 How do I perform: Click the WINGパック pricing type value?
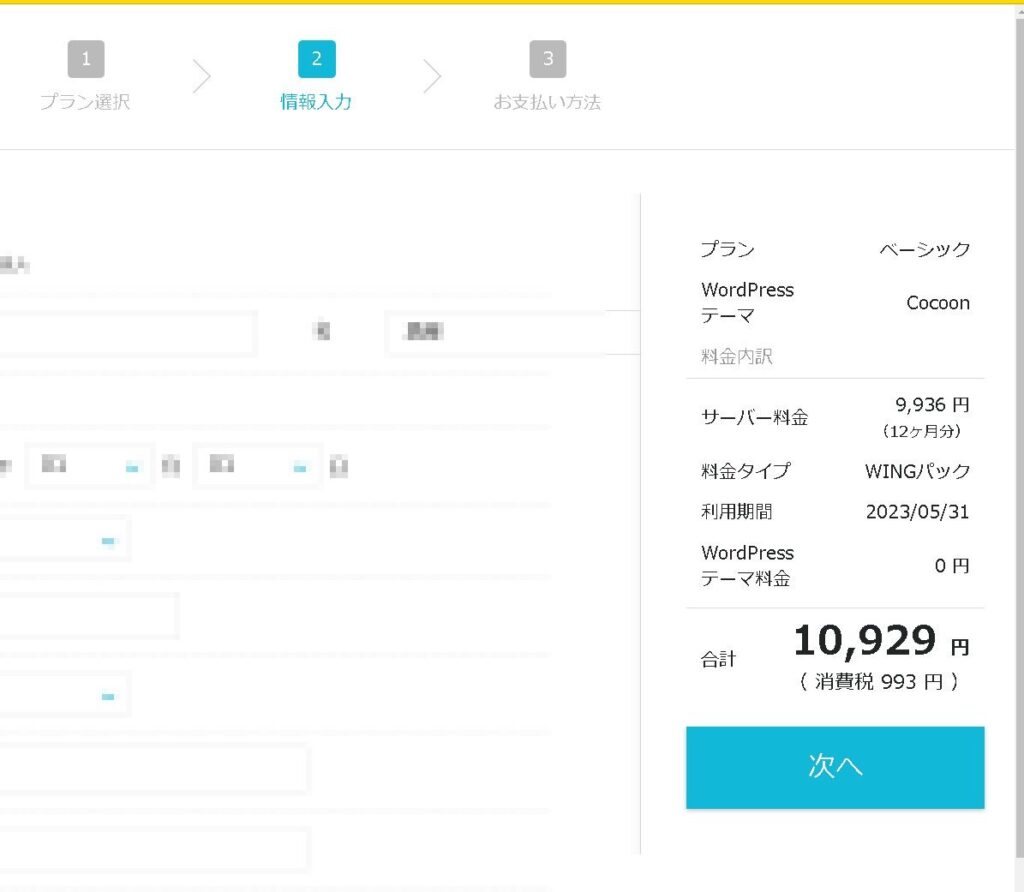point(917,470)
